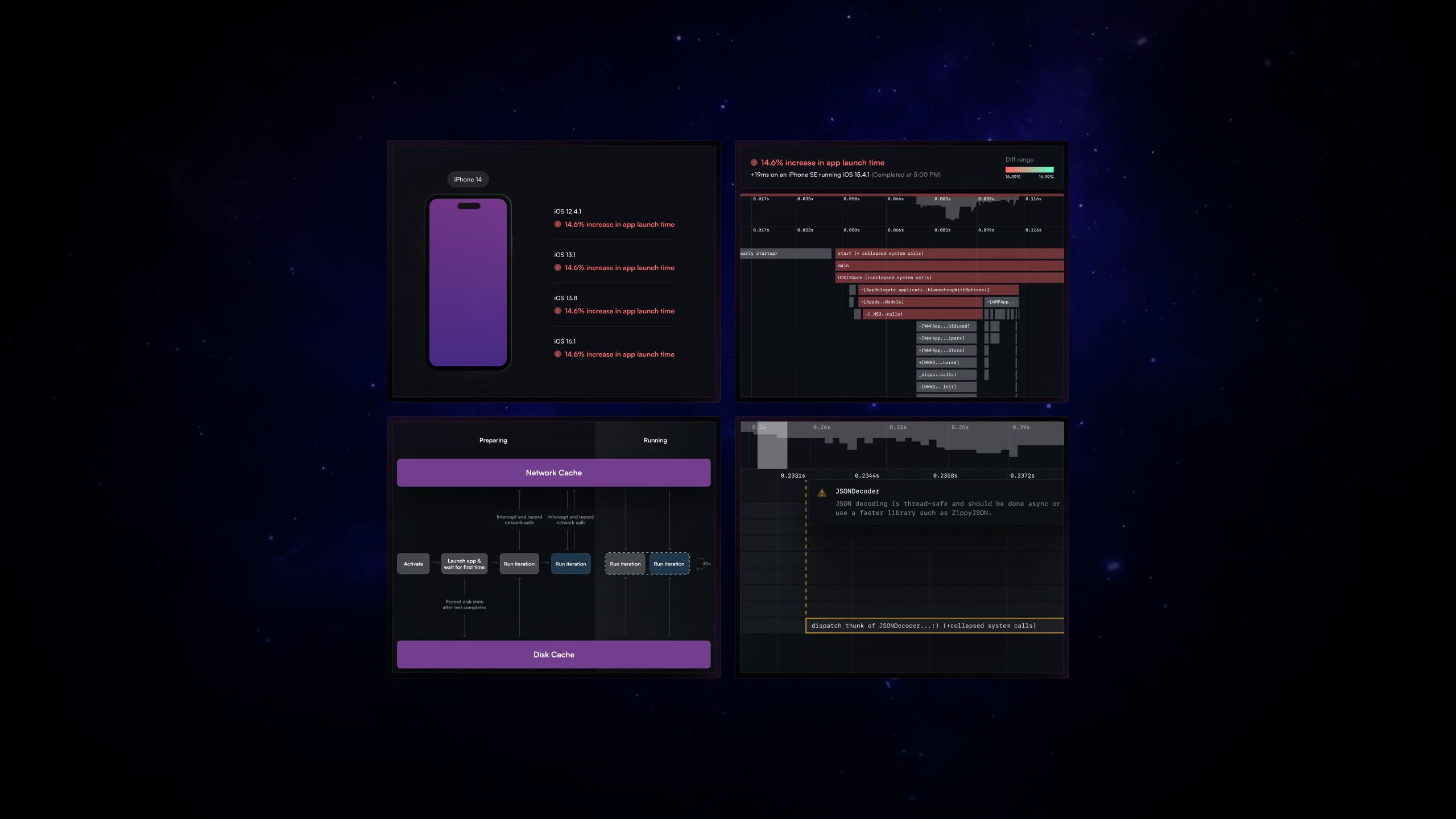
Task: Click the alert icon beside the launch time headline
Action: (x=754, y=163)
